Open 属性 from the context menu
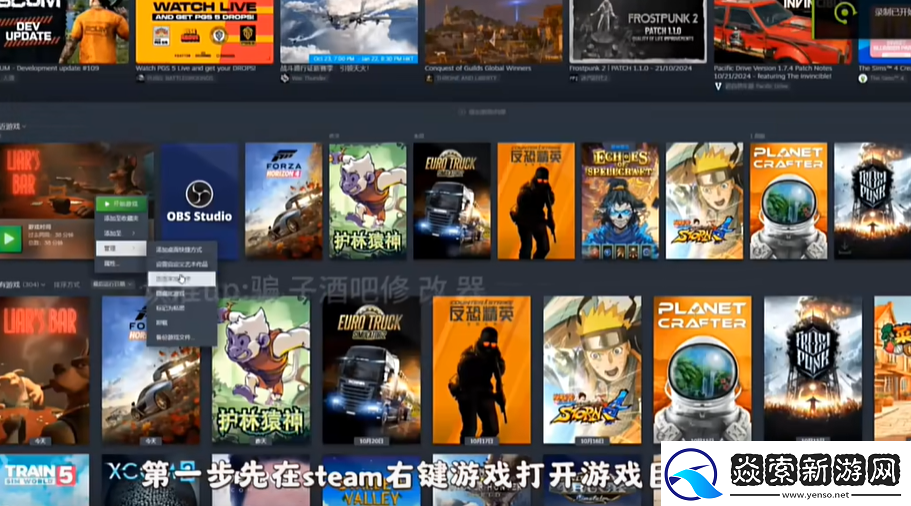The image size is (911, 506). [x=112, y=262]
